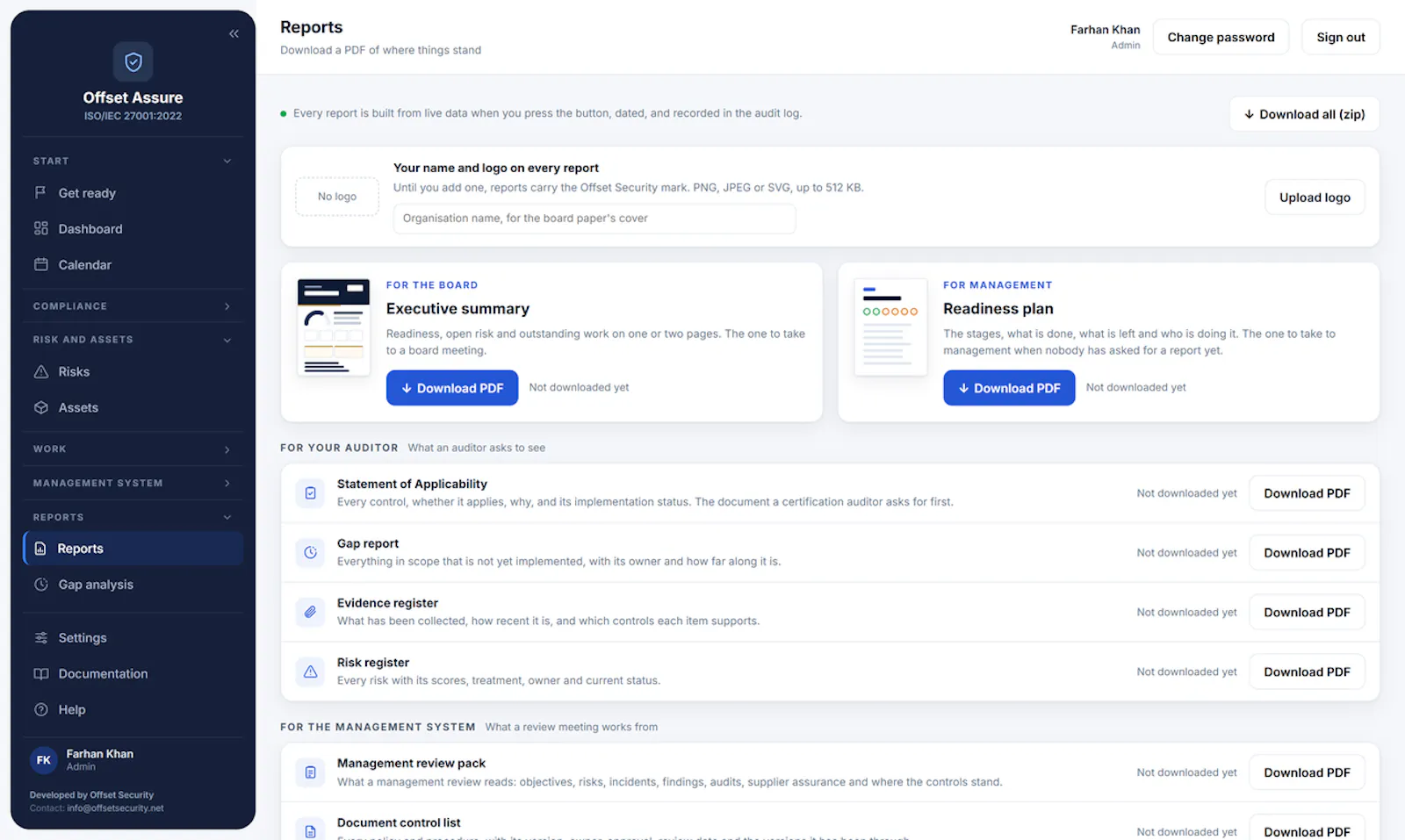
Task: Click the Settings sliders icon
Action: pyautogui.click(x=40, y=637)
